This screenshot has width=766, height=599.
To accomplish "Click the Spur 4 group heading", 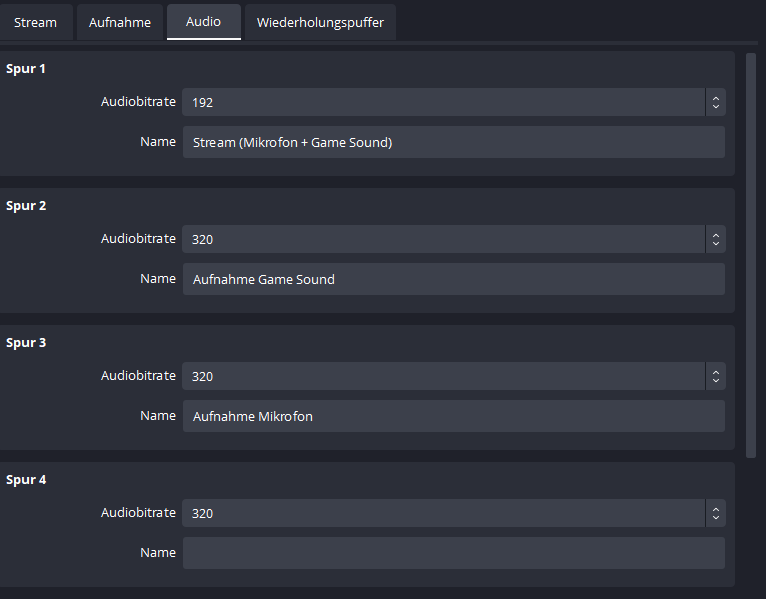I will [x=26, y=480].
